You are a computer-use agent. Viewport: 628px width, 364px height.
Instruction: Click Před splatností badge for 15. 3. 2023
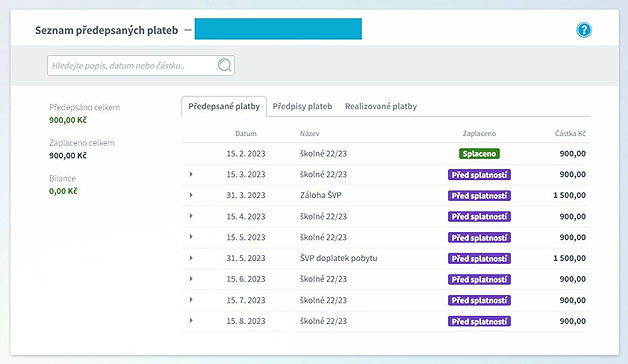(479, 175)
